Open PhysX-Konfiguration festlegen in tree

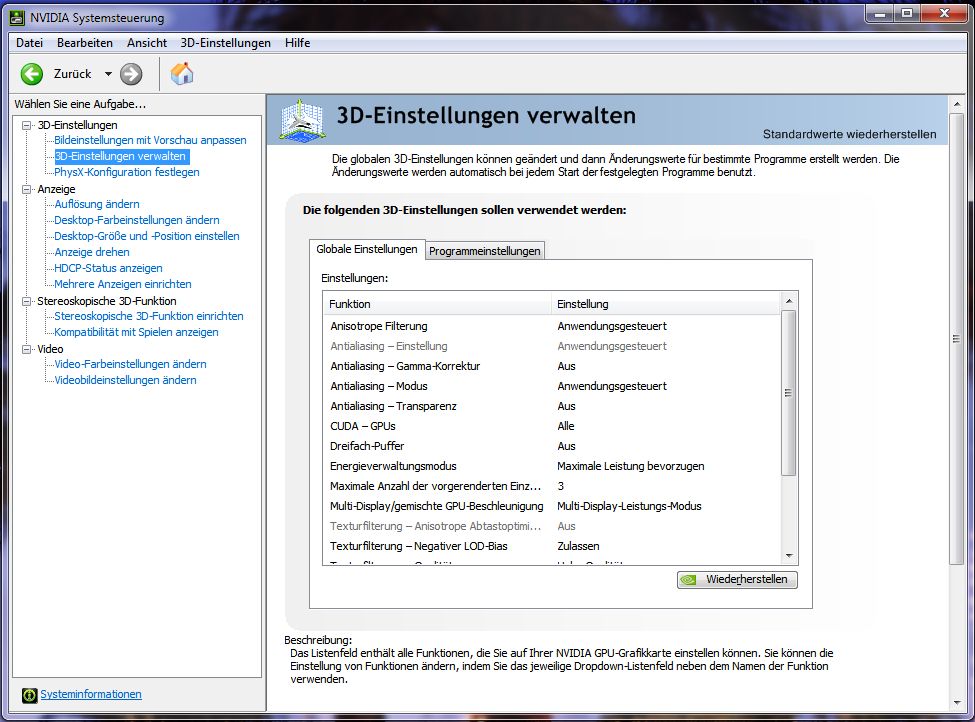pyautogui.click(x=127, y=172)
